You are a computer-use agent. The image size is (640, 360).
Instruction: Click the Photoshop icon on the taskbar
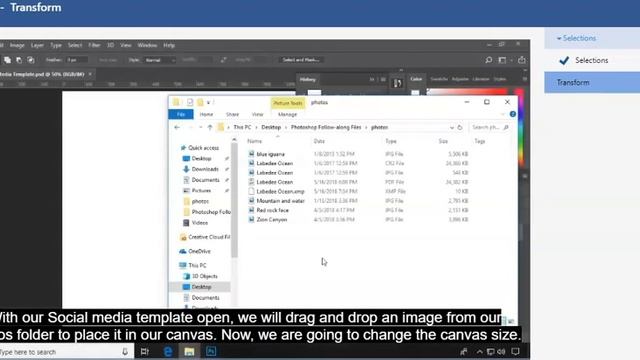click(x=211, y=351)
